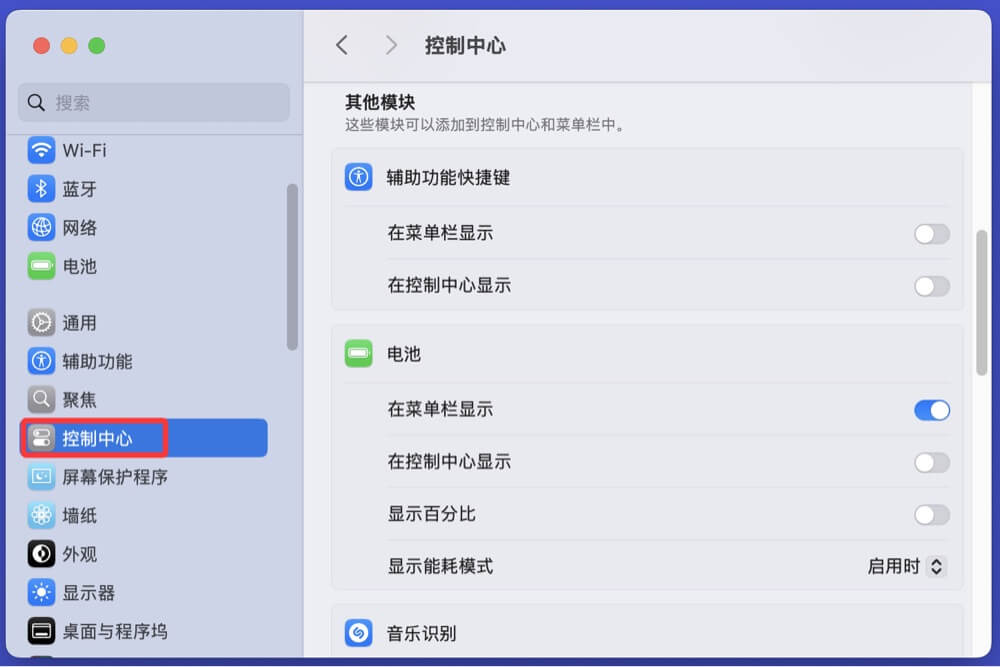
Task: Click the forward chevron button
Action: pos(391,45)
